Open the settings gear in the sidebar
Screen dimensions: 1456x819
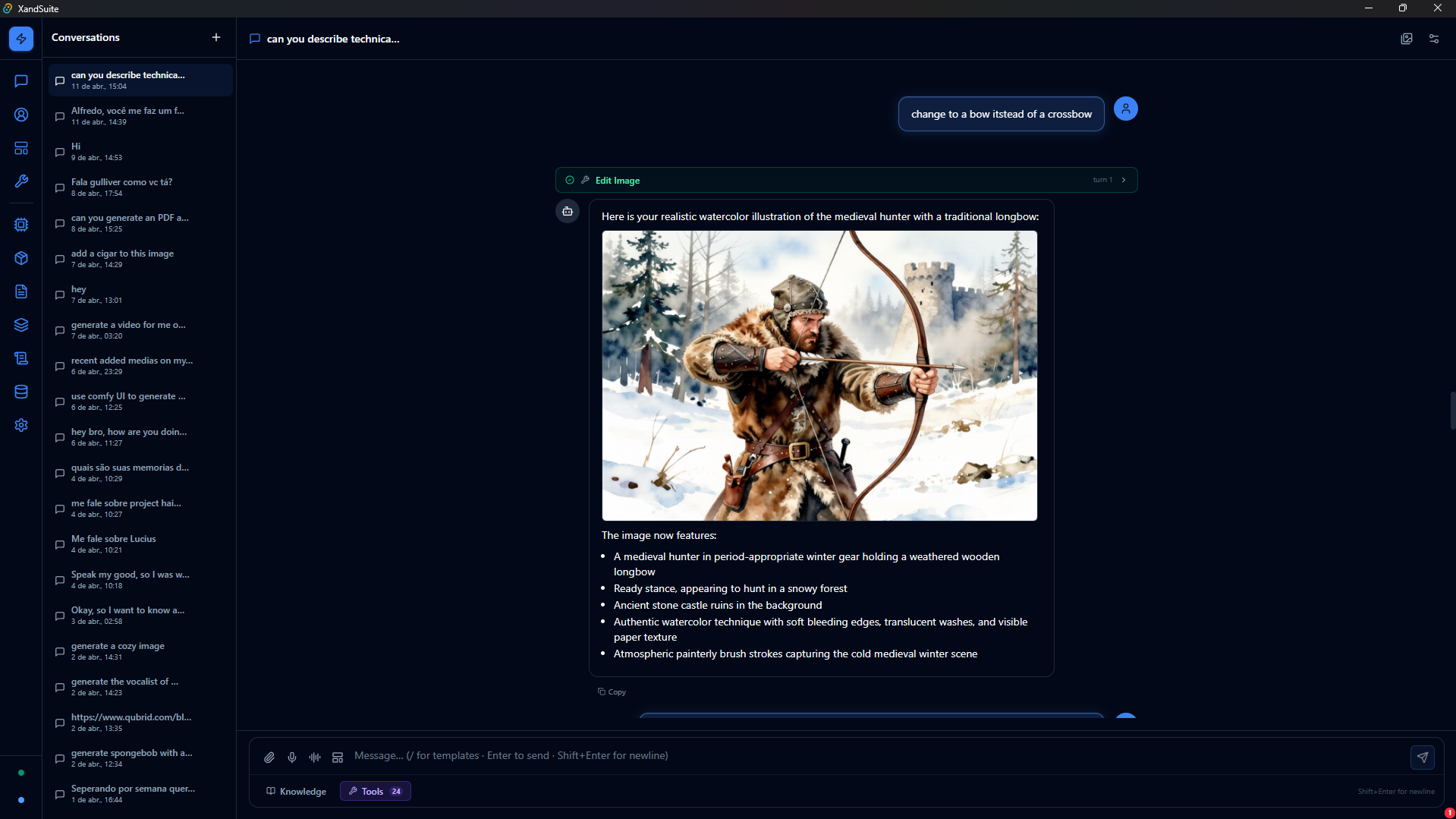pyautogui.click(x=20, y=425)
